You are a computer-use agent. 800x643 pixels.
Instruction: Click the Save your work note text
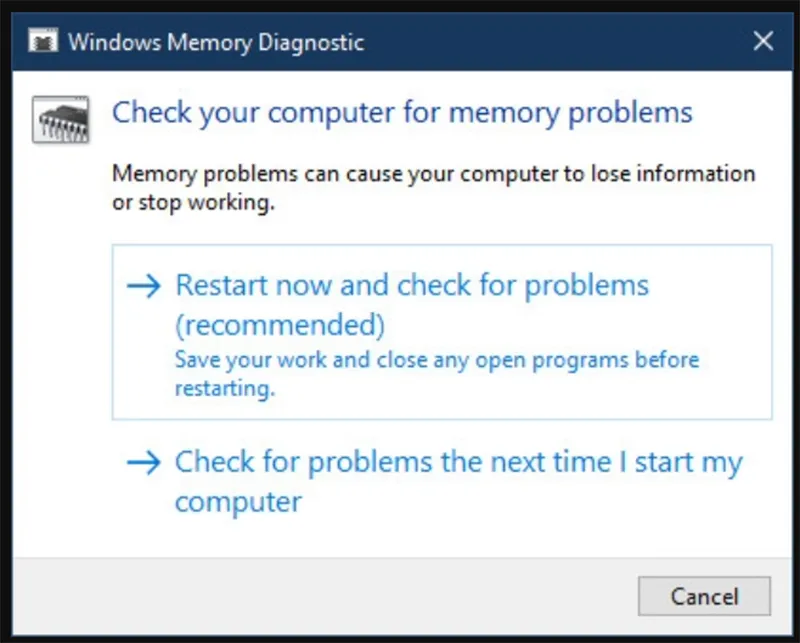point(436,359)
